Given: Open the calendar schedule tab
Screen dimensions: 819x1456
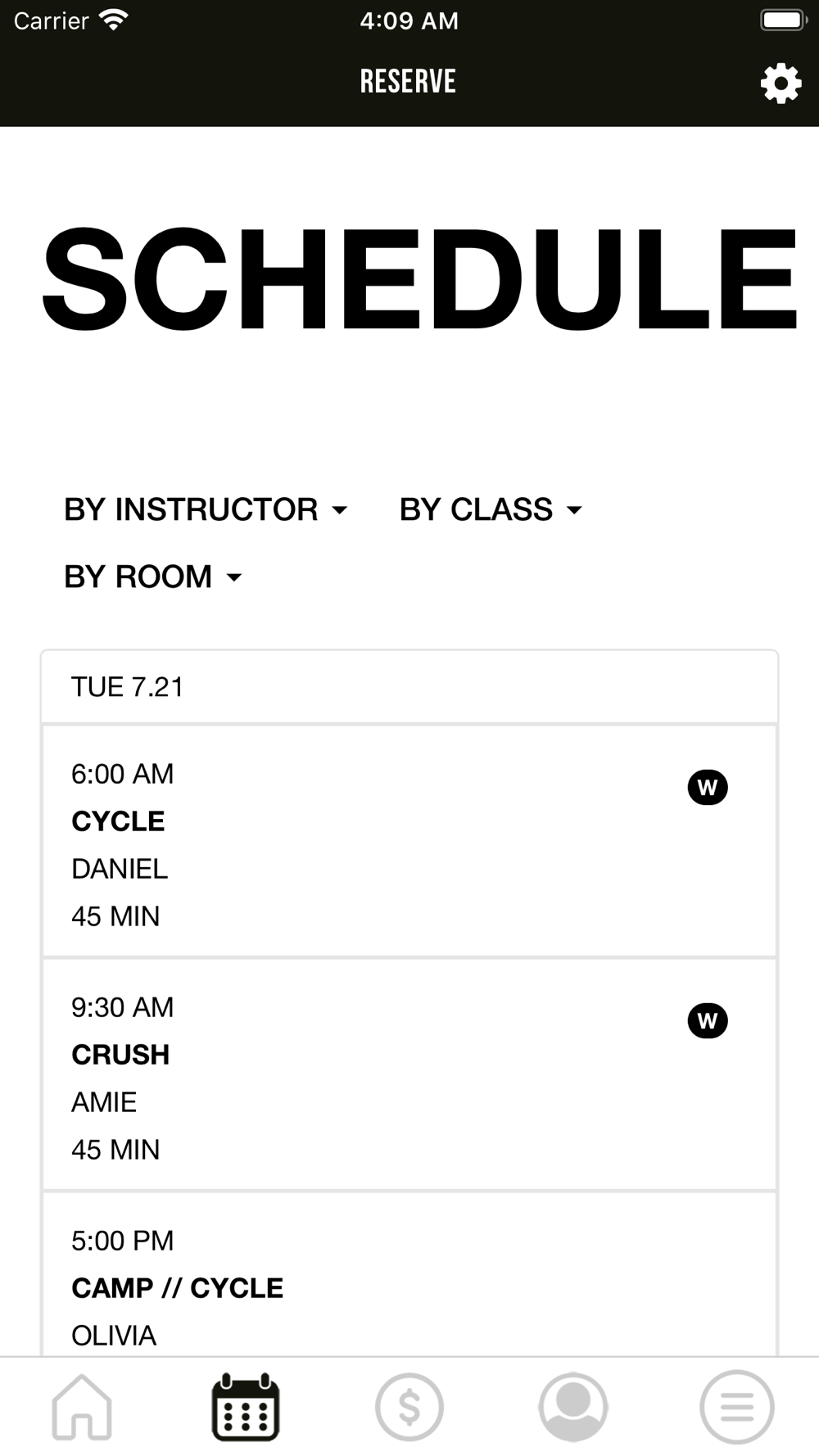Looking at the screenshot, I should tap(246, 1406).
